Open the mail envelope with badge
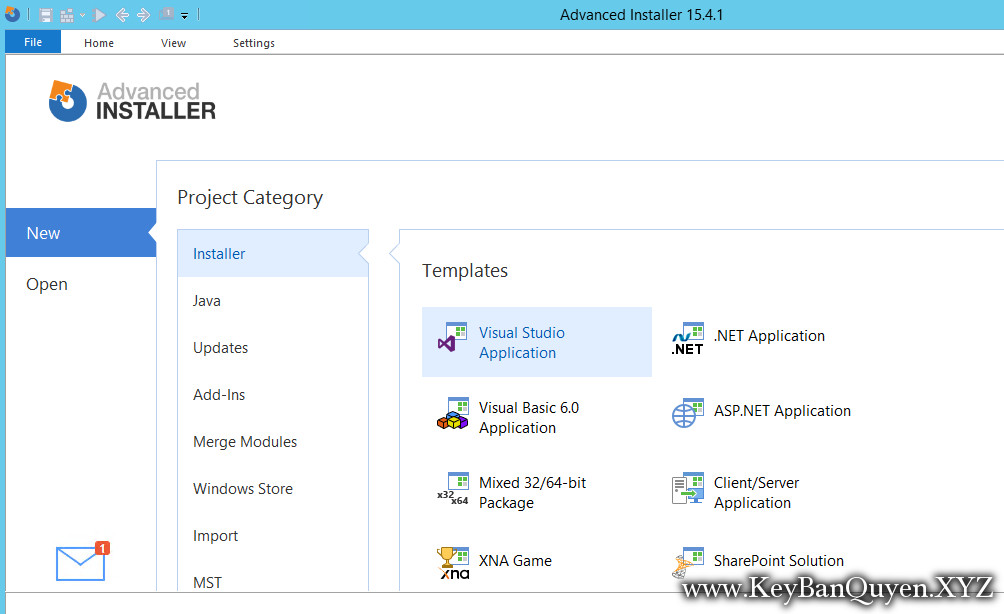This screenshot has width=1004, height=614. click(83, 561)
